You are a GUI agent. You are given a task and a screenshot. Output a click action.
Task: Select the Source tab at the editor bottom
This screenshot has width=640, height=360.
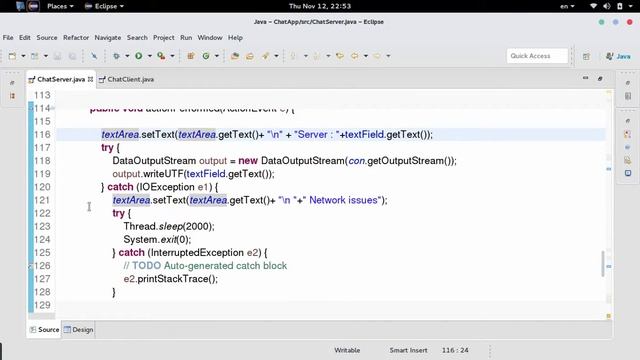[44, 329]
